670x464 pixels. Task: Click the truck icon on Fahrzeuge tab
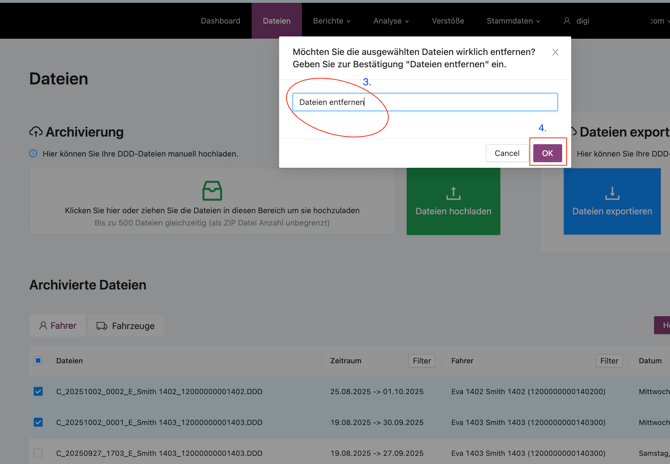[x=102, y=326]
